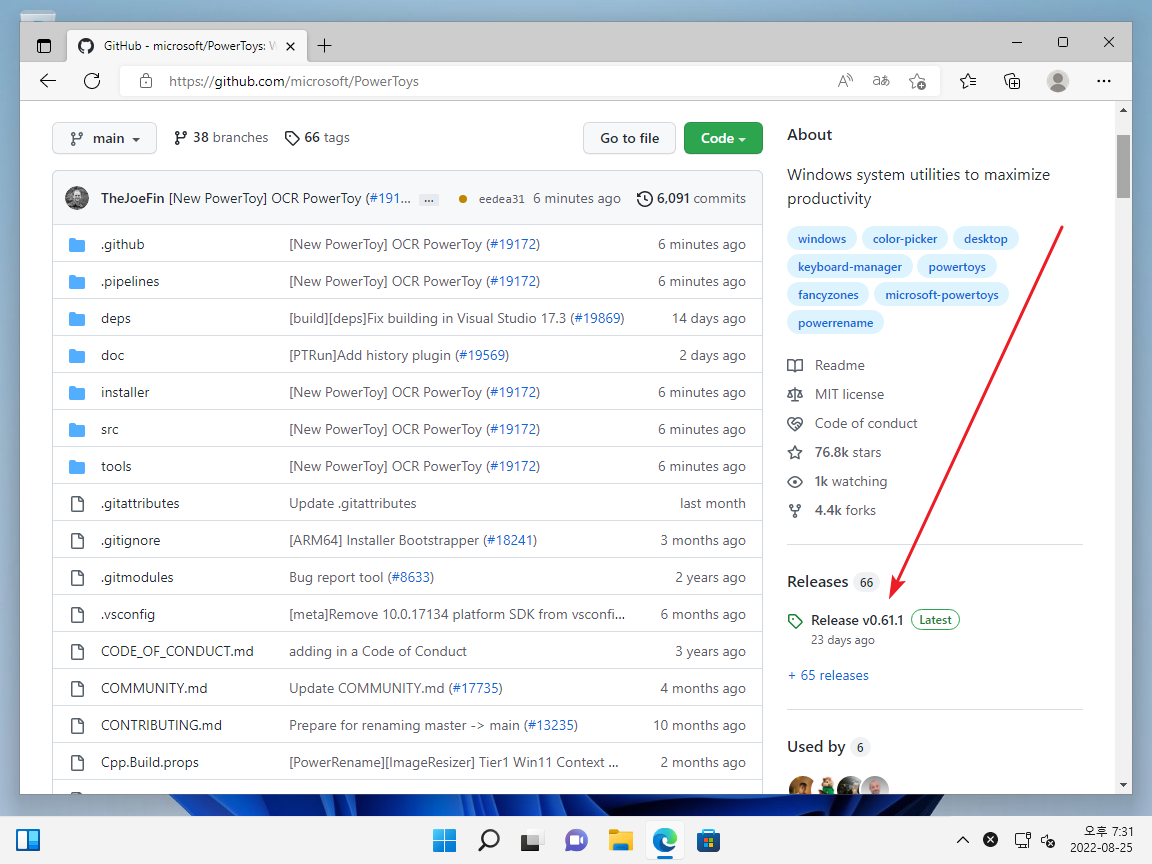This screenshot has height=864, width=1152.
Task: Open the .pipelines folder
Action: (x=130, y=281)
